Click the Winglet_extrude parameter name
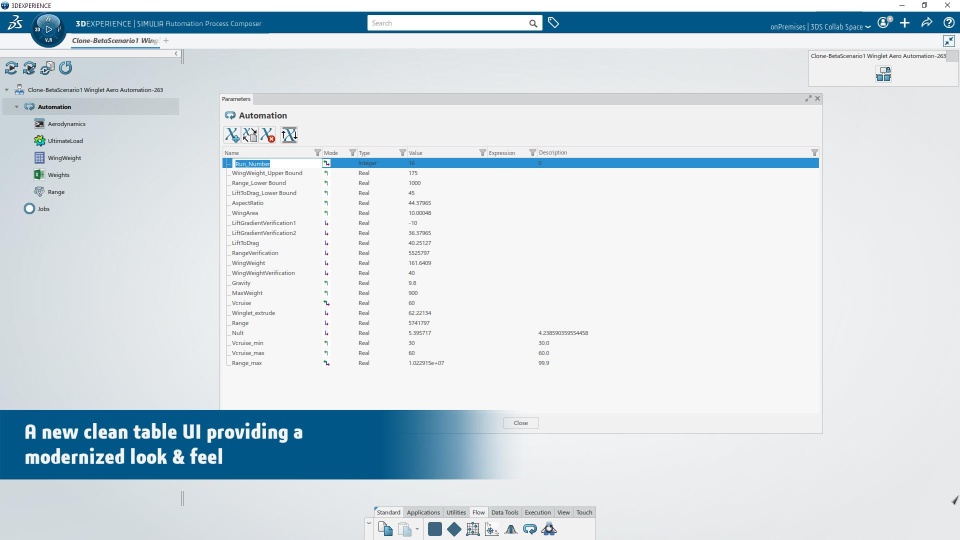The image size is (960, 540). pyautogui.click(x=253, y=313)
